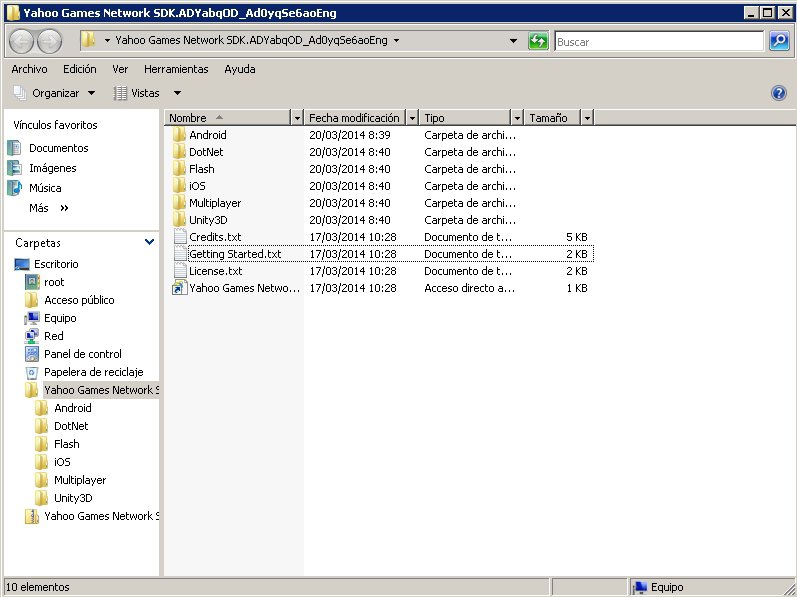Select the Flash folder icon in the file list
This screenshot has height=597, width=797.
(x=179, y=169)
